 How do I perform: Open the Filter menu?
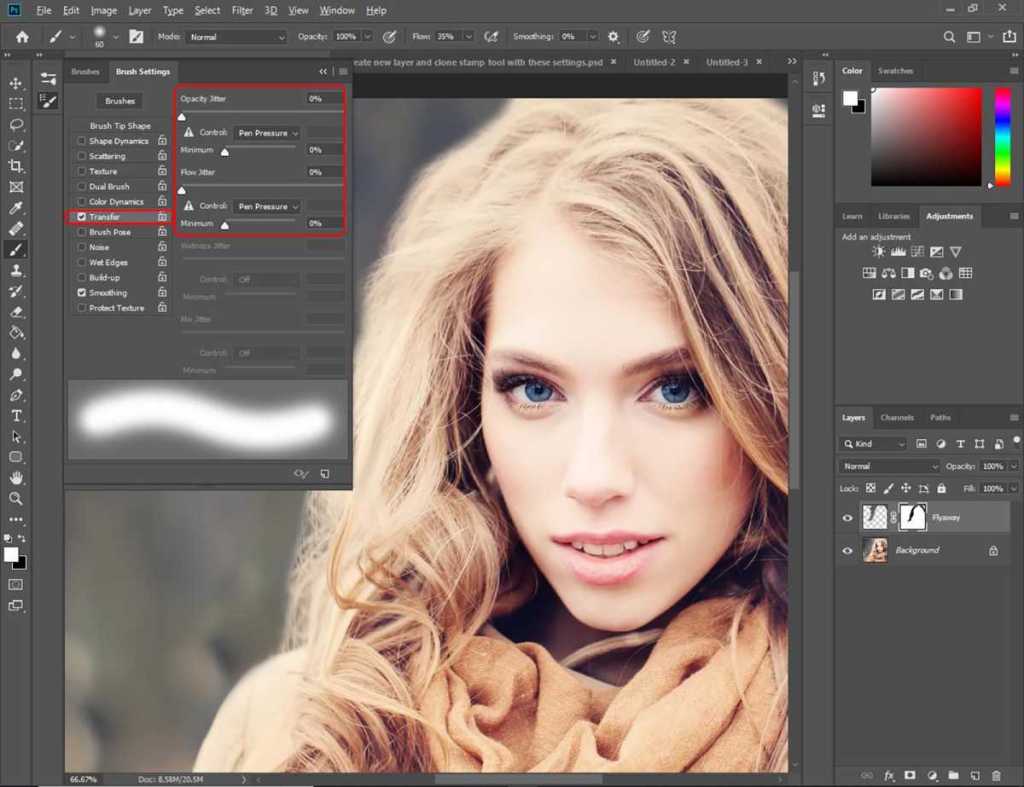(x=242, y=10)
